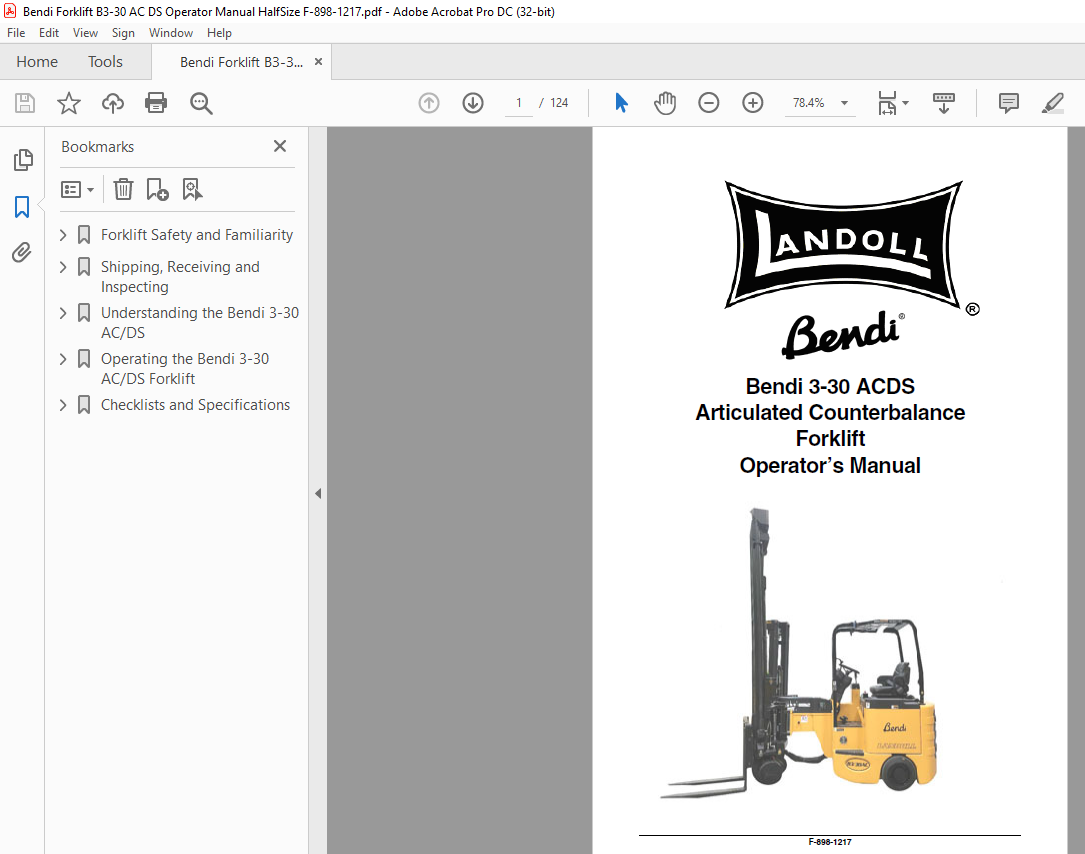1085x854 pixels.
Task: Open the zoom percentage dropdown arrow
Action: [x=844, y=103]
